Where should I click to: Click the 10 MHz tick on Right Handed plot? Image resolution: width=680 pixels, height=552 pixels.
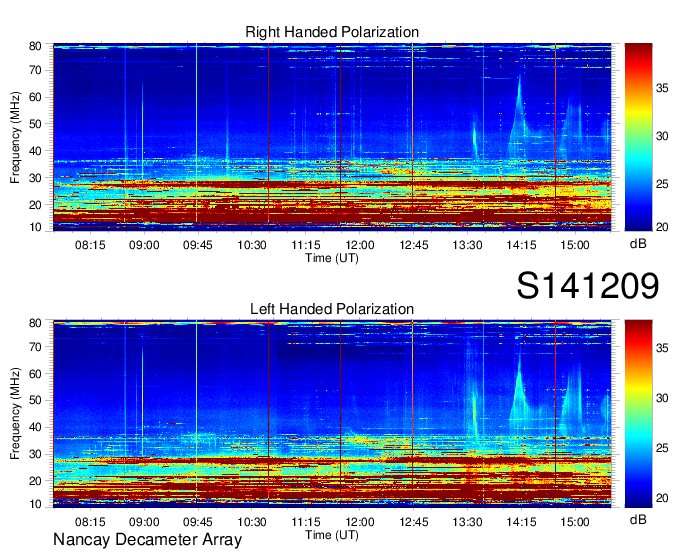(x=35, y=227)
